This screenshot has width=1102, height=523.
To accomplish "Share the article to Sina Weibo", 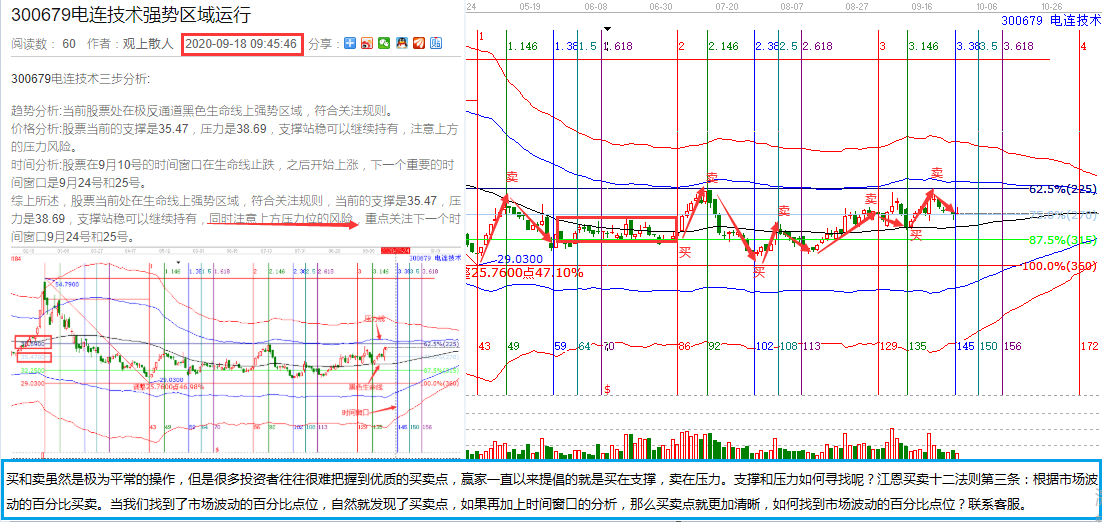I will [x=367, y=44].
